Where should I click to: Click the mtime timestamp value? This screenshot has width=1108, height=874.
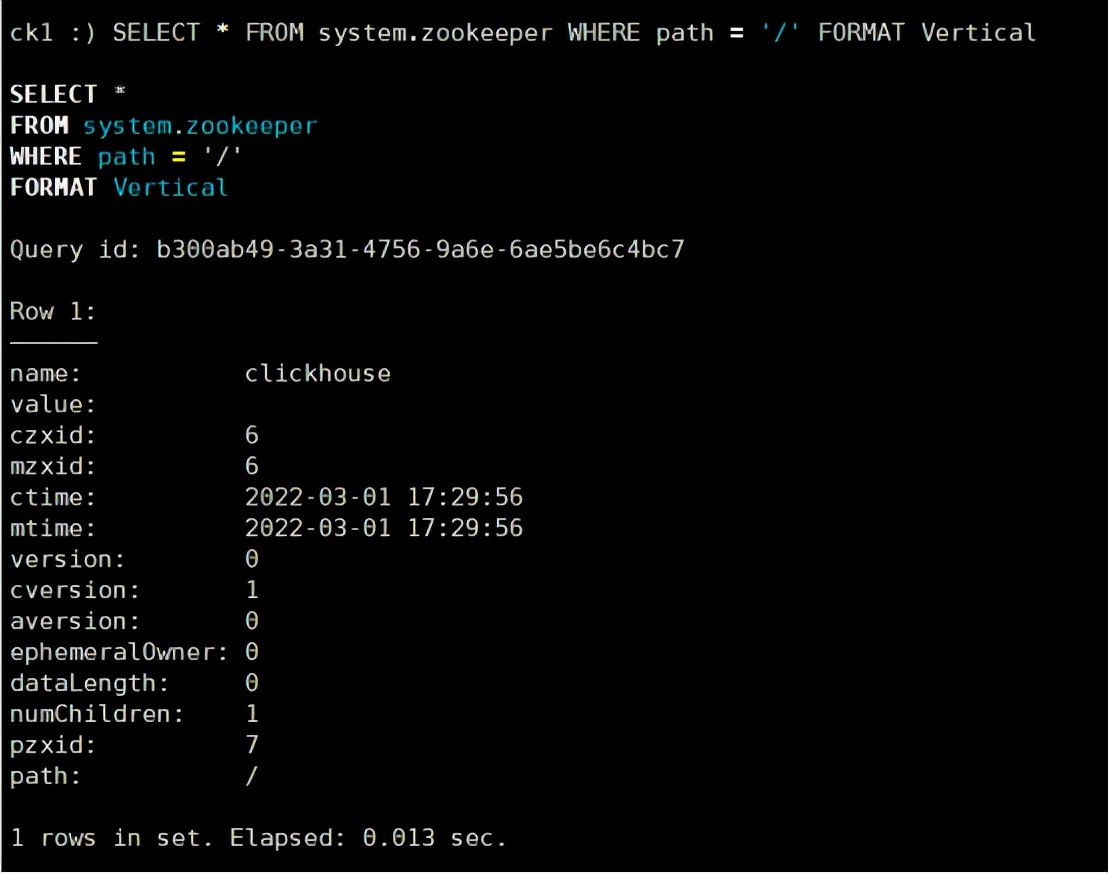383,529
